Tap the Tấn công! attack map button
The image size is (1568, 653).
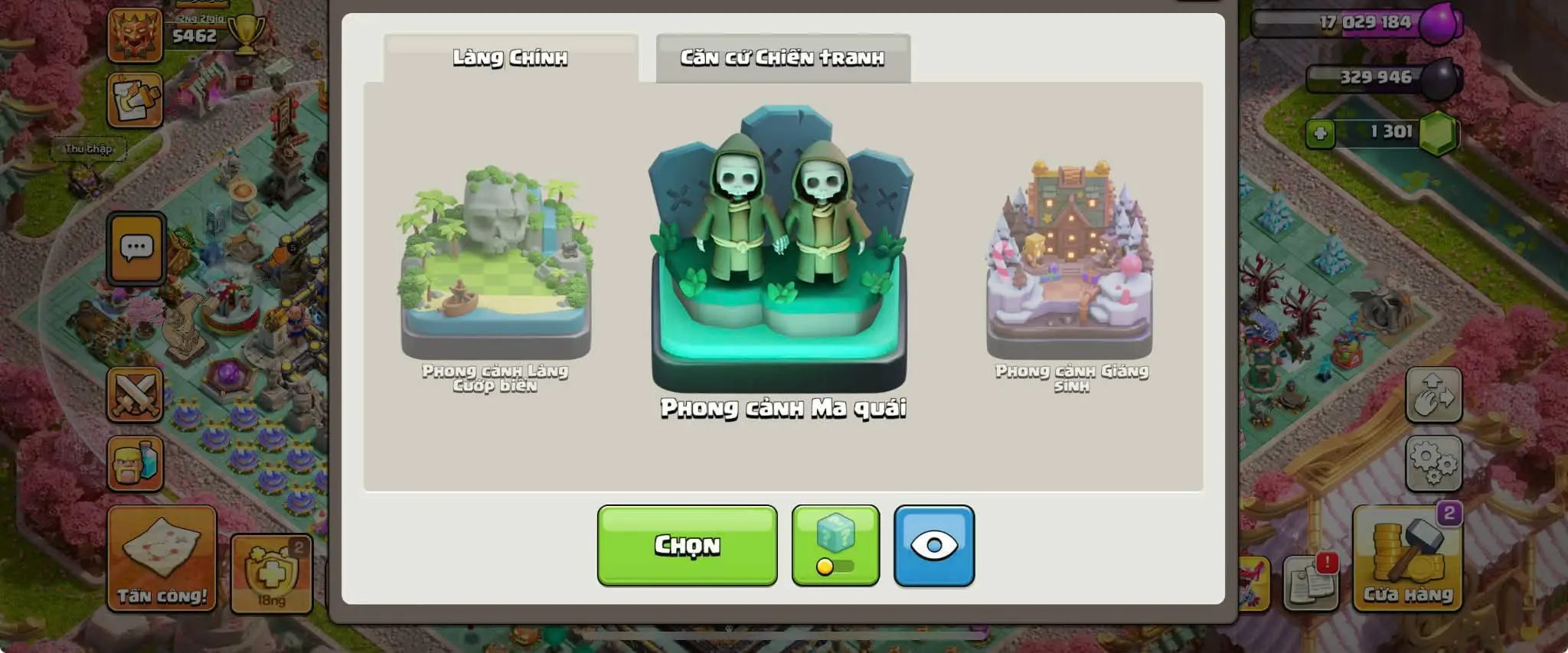(x=162, y=558)
